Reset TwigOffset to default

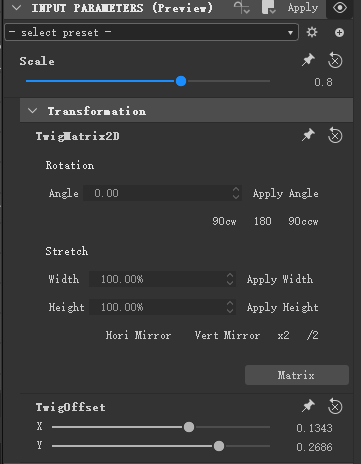click(335, 406)
